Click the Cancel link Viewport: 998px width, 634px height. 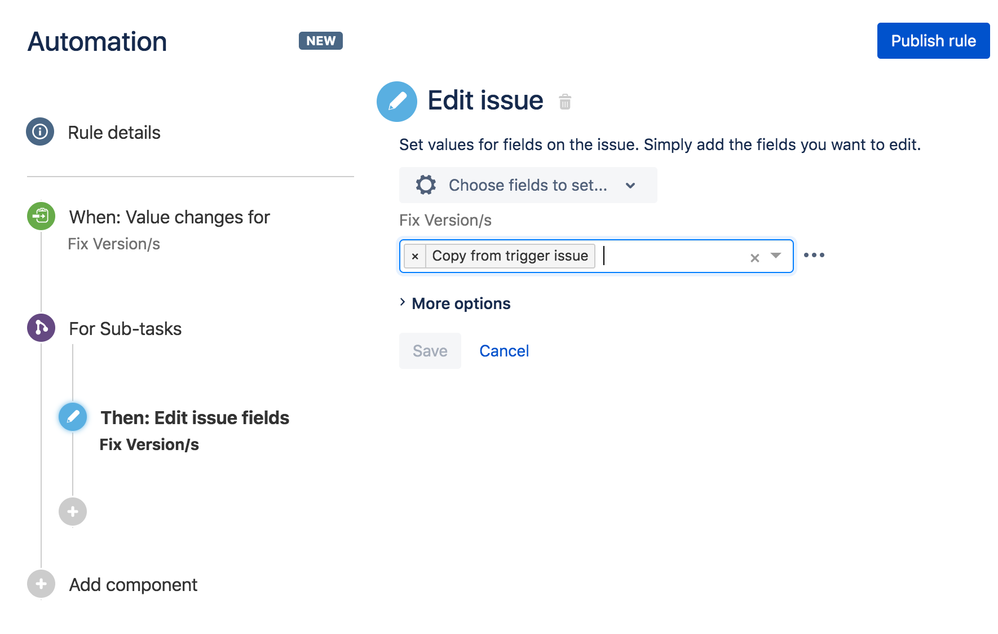point(503,351)
